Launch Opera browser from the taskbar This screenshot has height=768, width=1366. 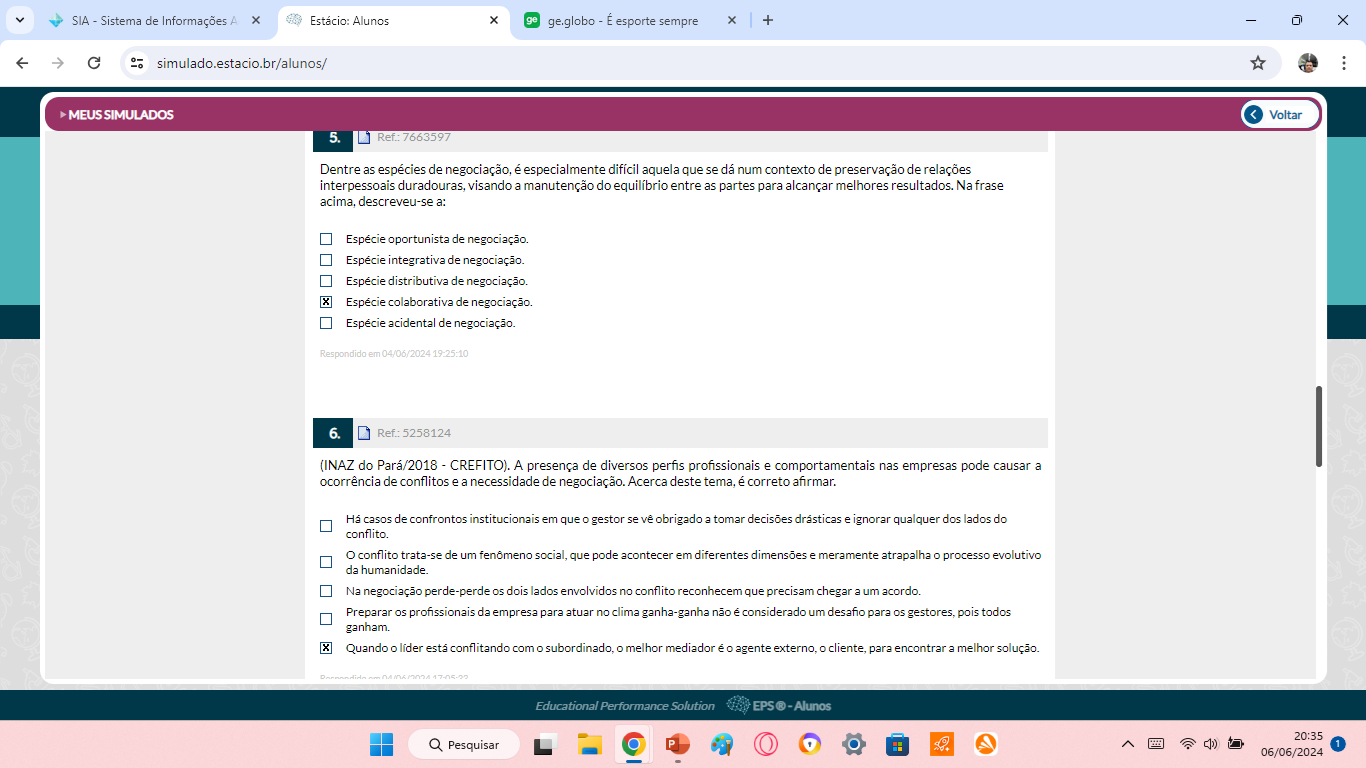(x=765, y=745)
